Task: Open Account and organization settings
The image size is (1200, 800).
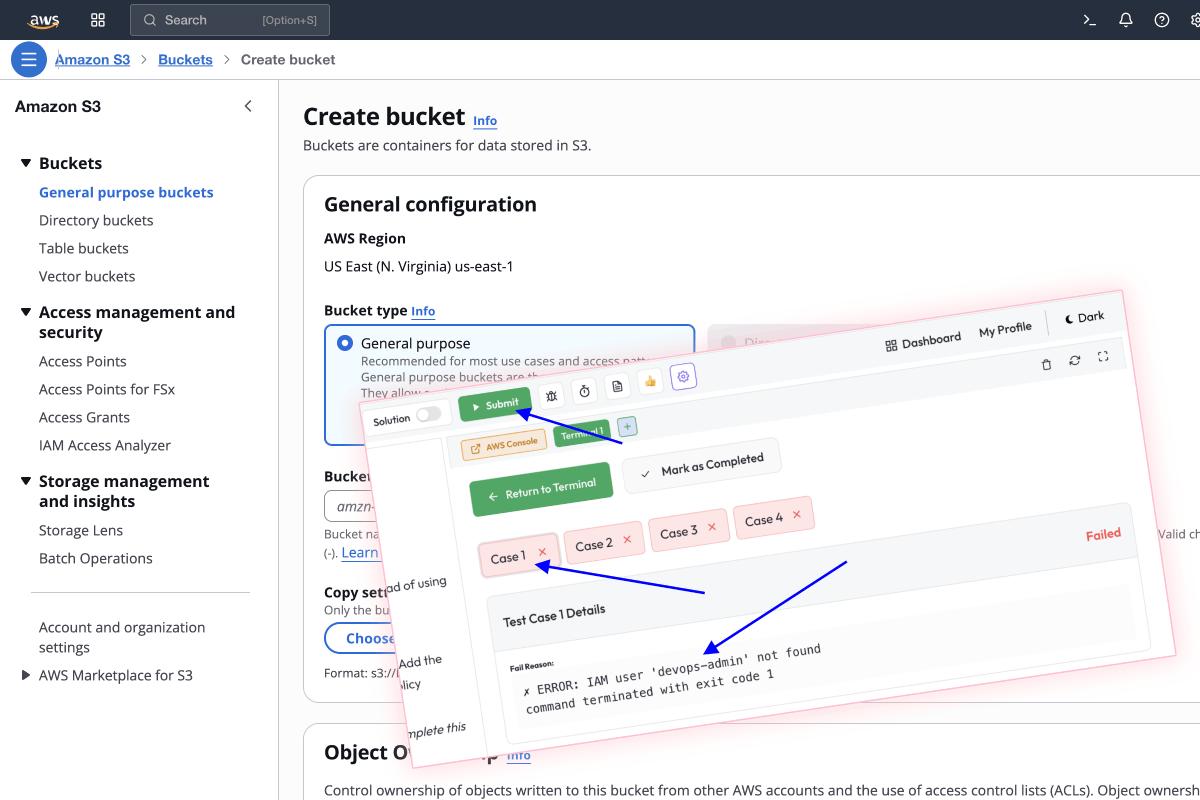Action: click(122, 637)
